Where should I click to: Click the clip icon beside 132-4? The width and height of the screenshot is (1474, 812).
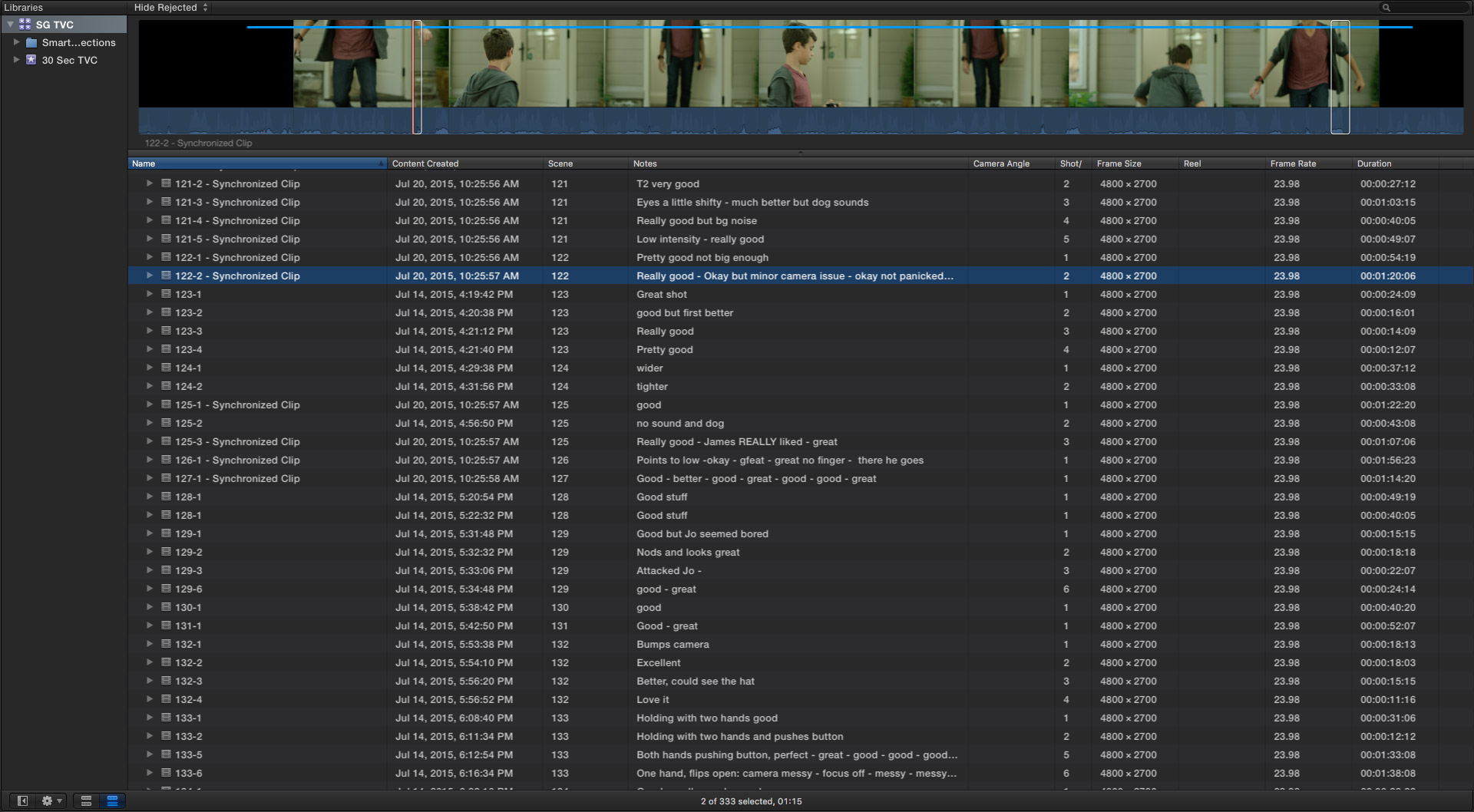click(166, 699)
